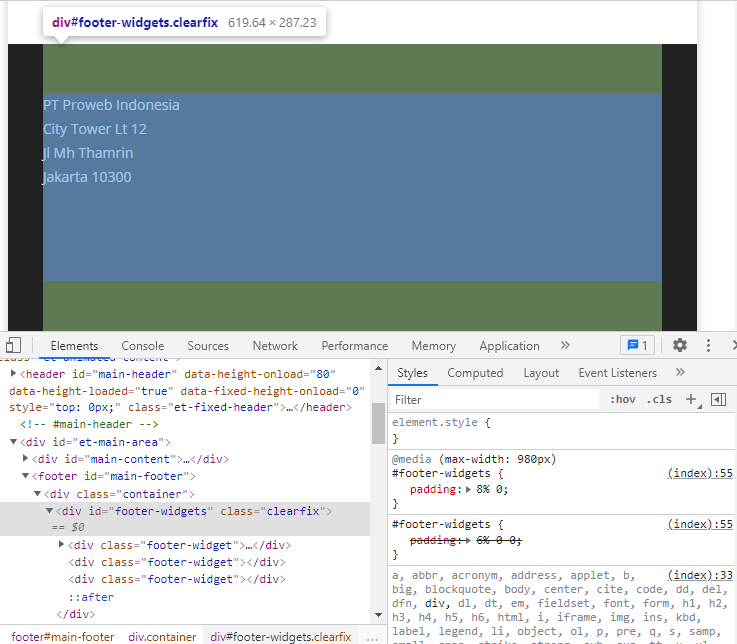
Task: Toggle the :hov element state panel
Action: pos(622,400)
